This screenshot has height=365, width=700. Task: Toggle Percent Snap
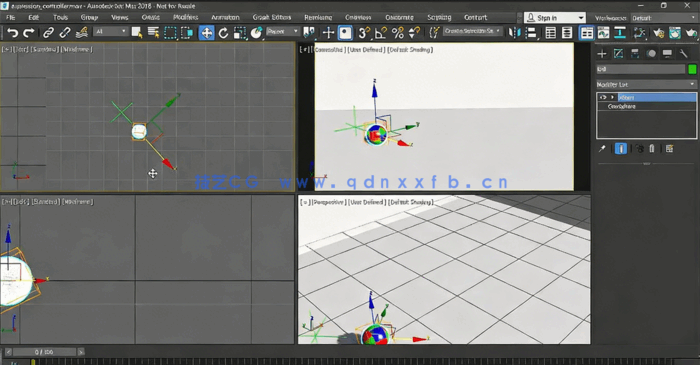pyautogui.click(x=397, y=33)
